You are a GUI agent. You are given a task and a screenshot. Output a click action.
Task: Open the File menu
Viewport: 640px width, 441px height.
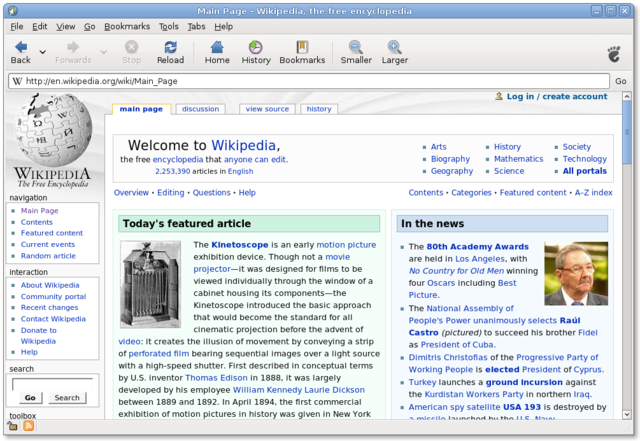[17, 27]
